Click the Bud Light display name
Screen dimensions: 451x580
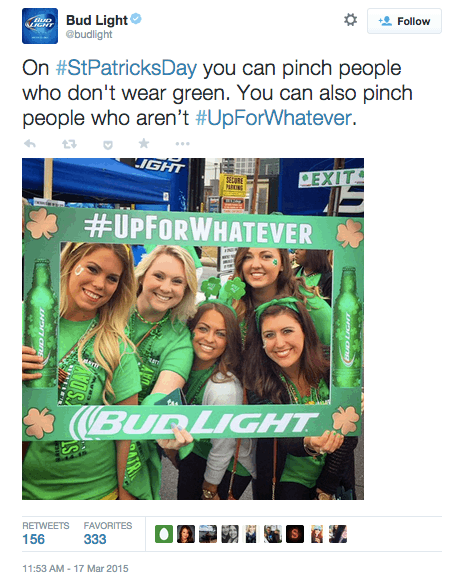(x=97, y=20)
